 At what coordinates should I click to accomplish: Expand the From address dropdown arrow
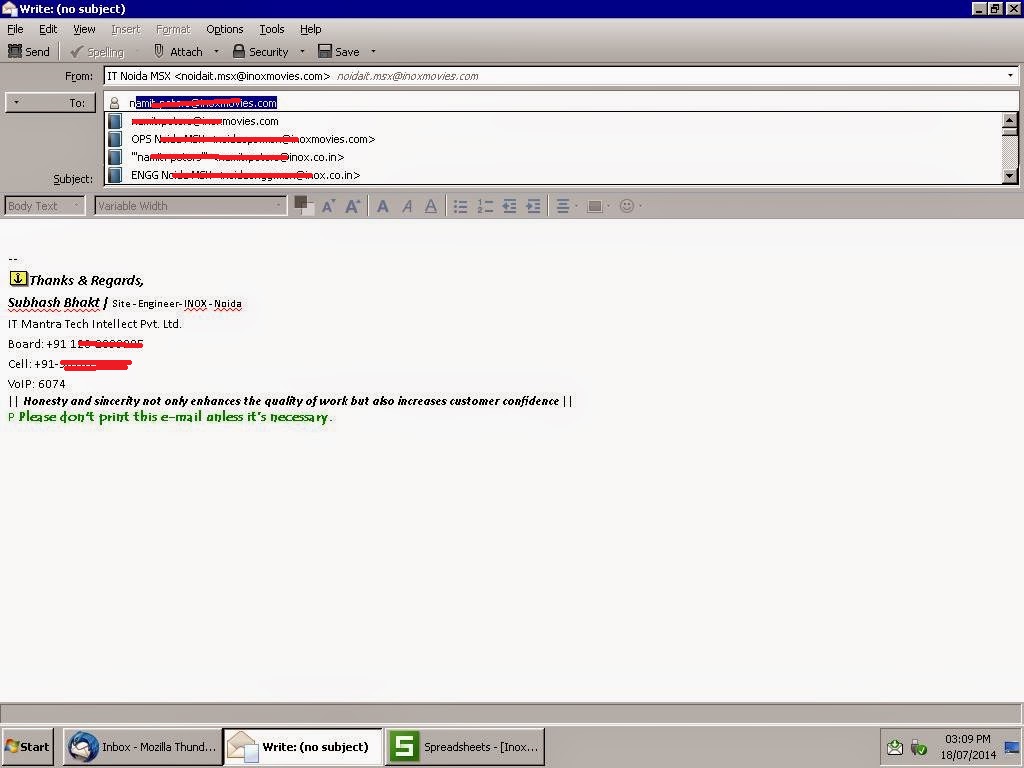(1010, 75)
